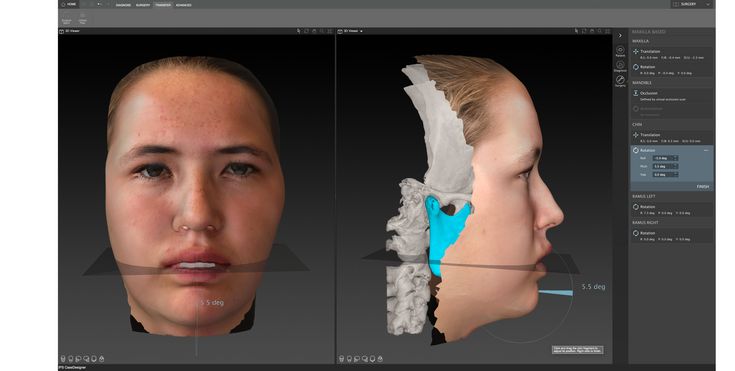Open the Diagnose sidebar icon

(x=620, y=66)
